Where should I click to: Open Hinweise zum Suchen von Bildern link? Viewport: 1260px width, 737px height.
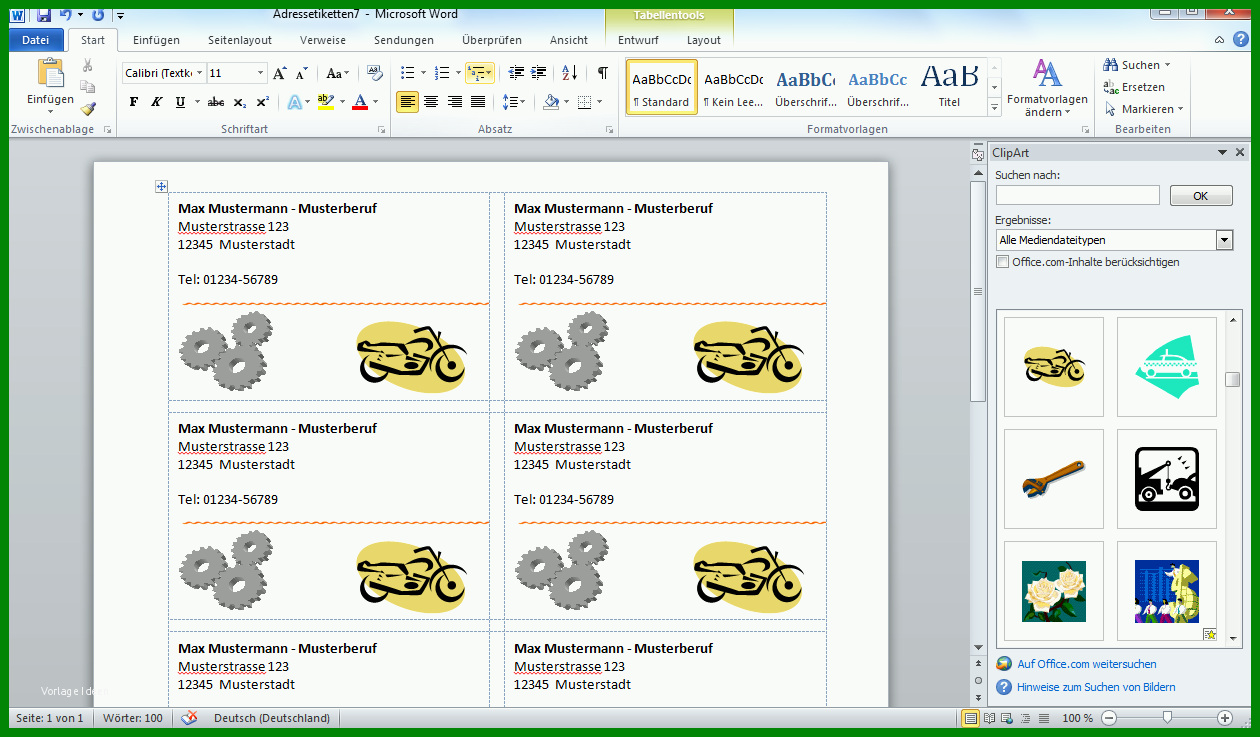click(1096, 687)
